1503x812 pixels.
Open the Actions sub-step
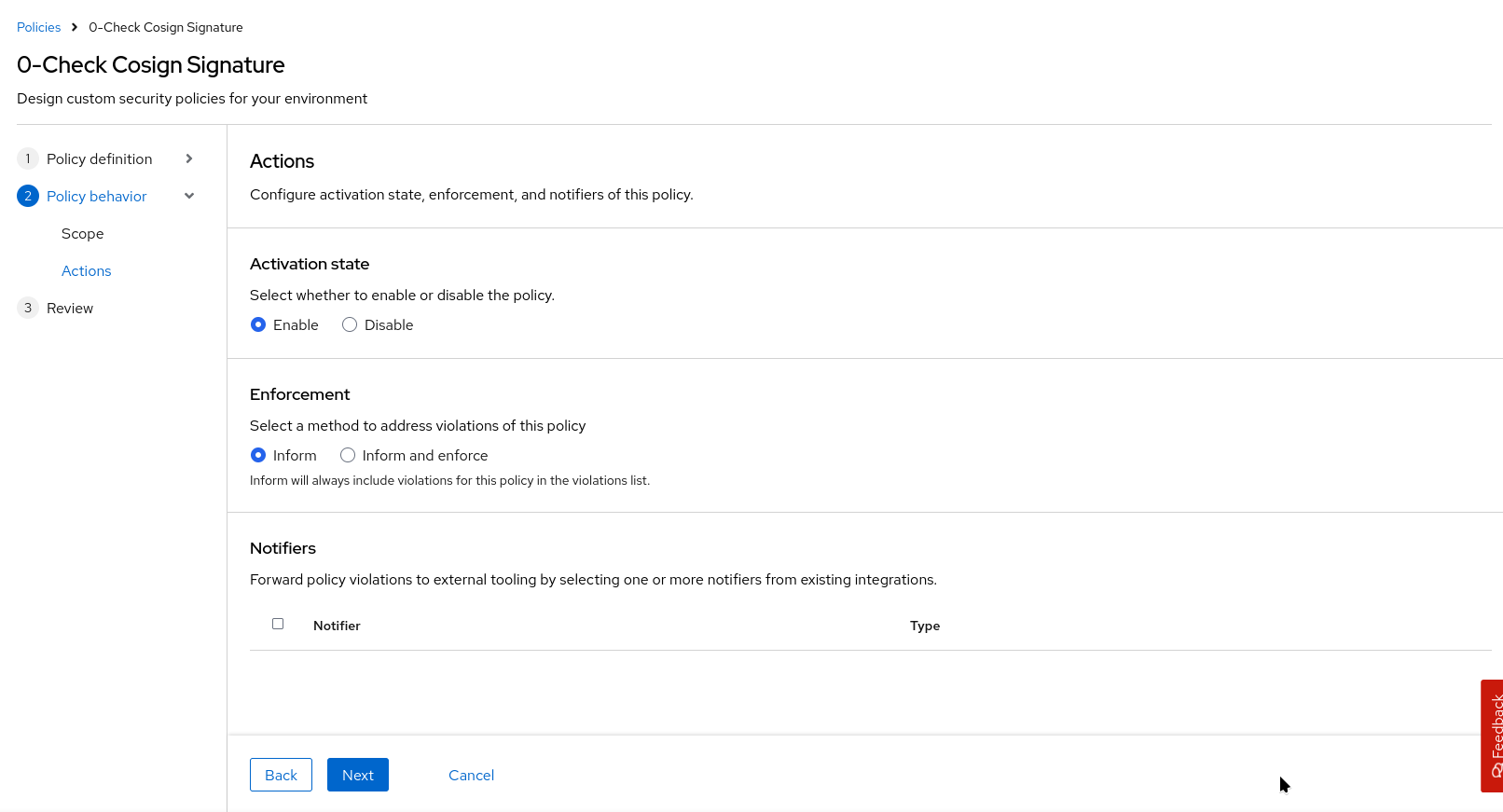86,270
